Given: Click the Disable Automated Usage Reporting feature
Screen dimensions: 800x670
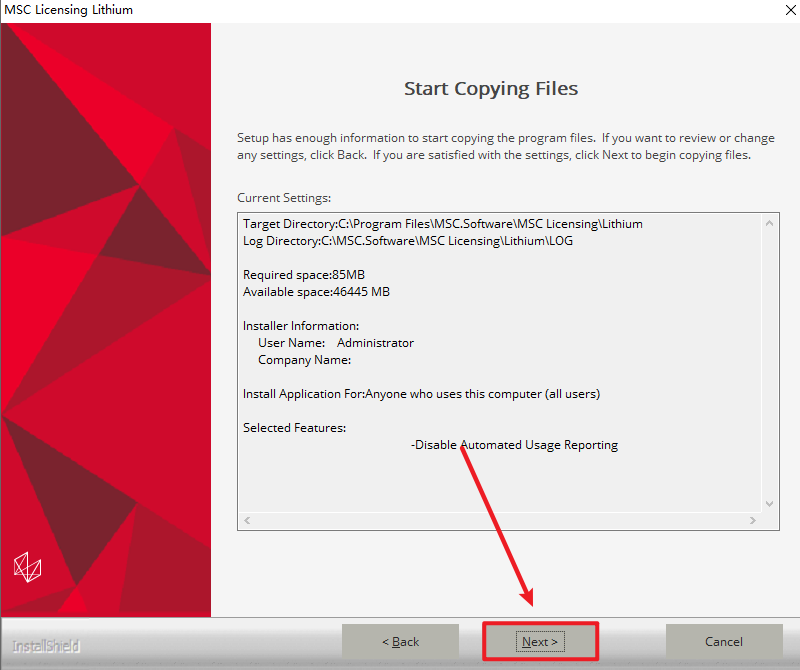Looking at the screenshot, I should (514, 445).
